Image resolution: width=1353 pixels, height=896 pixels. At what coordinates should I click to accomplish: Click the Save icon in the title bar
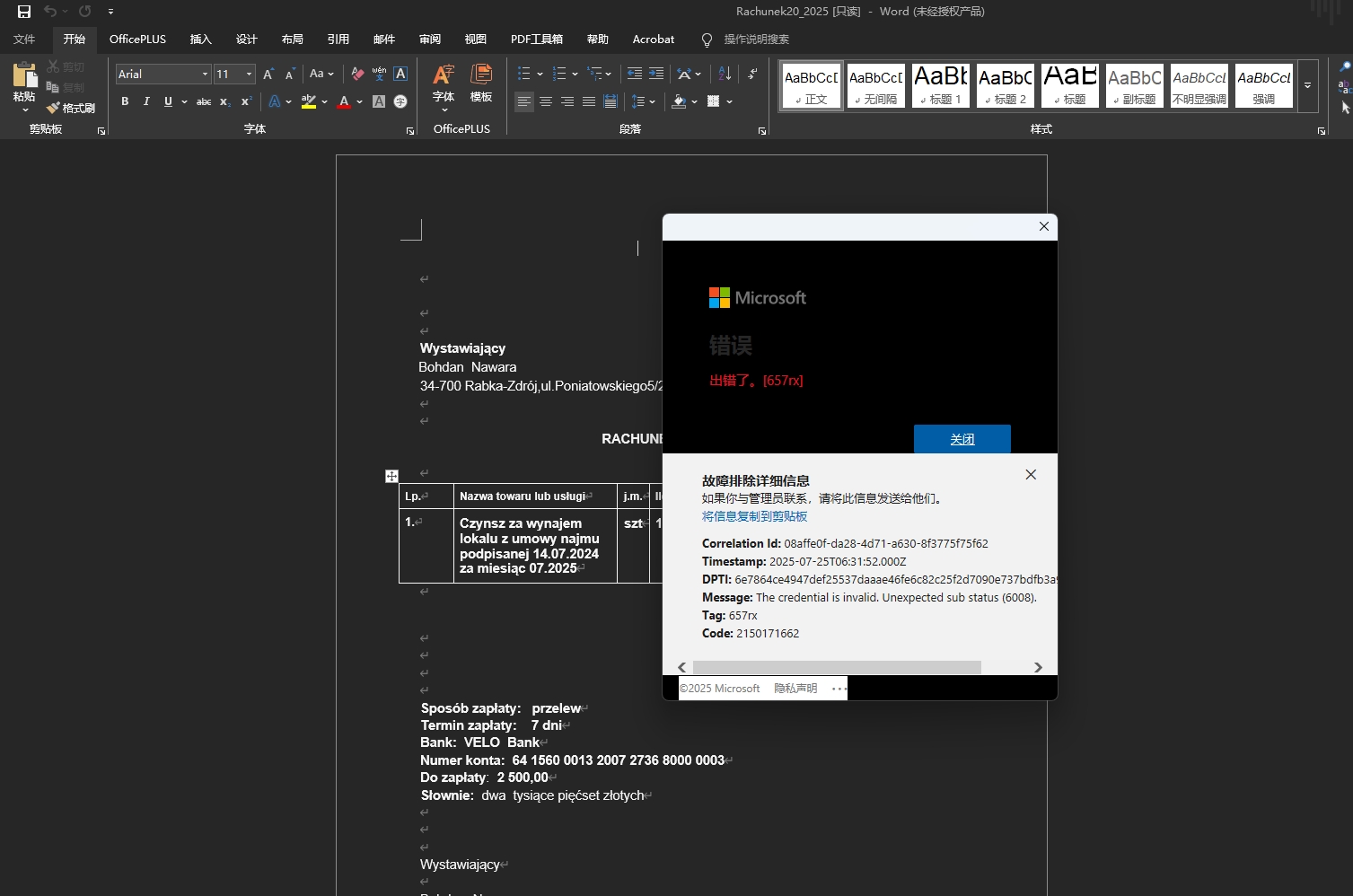click(24, 12)
